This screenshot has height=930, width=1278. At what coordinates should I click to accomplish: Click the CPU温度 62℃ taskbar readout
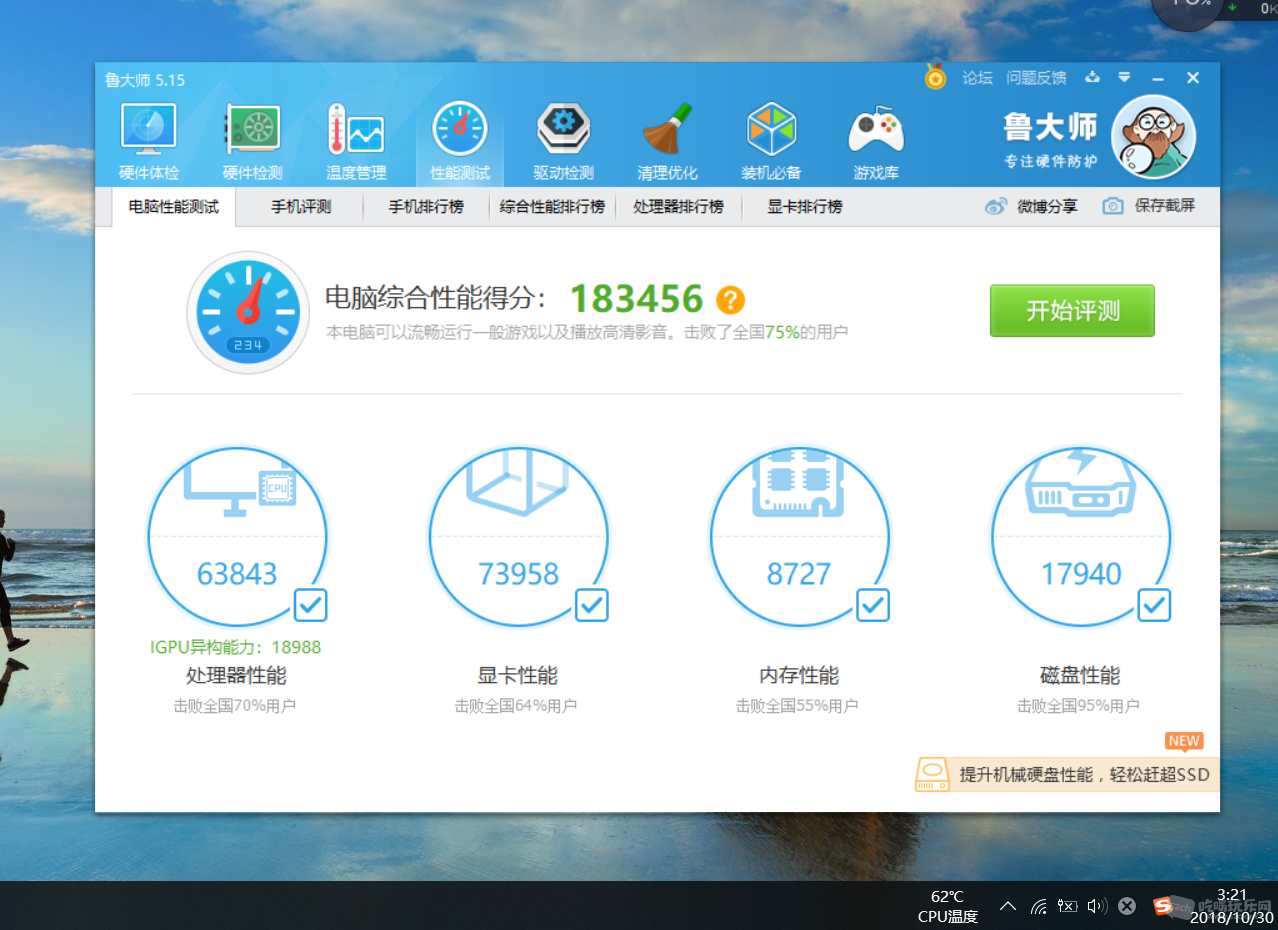click(x=947, y=906)
